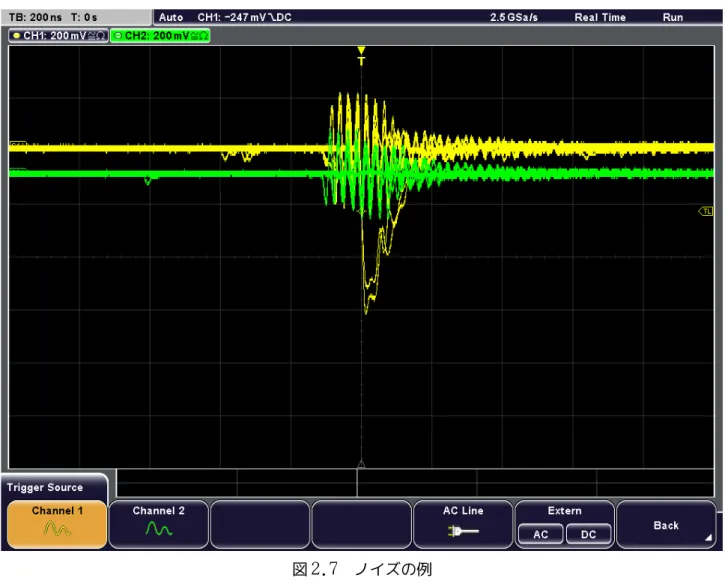Click the Trigger Source menu title
The height and width of the screenshot is (584, 725).
pyautogui.click(x=45, y=487)
